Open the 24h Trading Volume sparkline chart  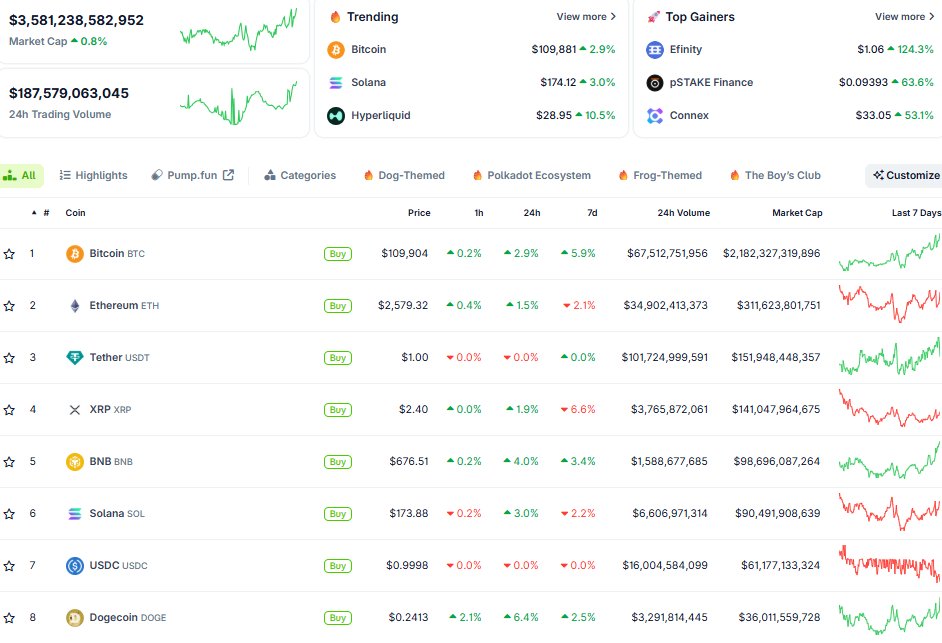(239, 103)
